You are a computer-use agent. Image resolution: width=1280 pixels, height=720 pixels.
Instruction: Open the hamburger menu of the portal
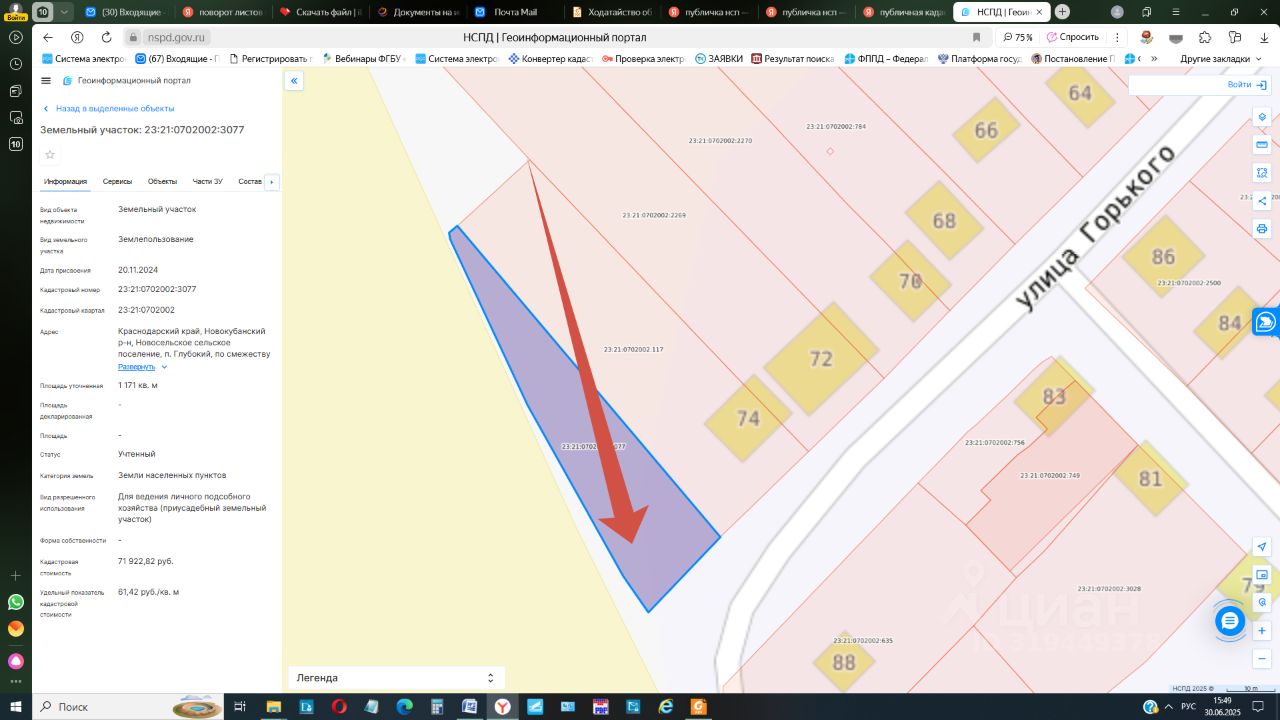click(x=46, y=81)
